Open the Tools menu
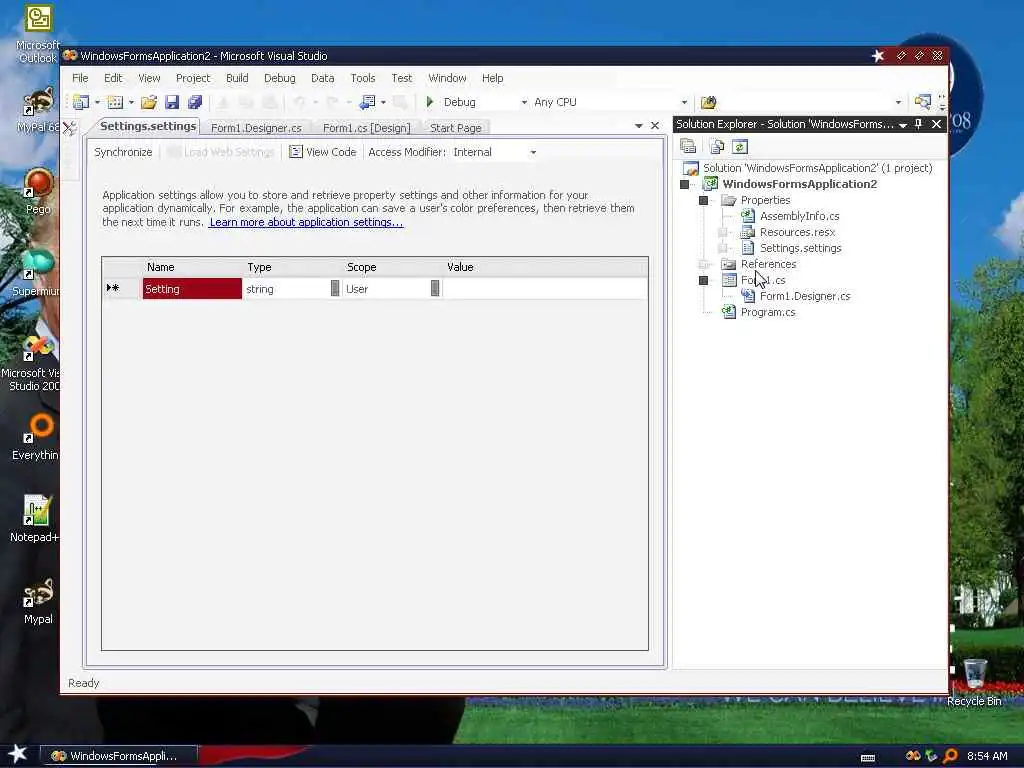 pos(363,78)
